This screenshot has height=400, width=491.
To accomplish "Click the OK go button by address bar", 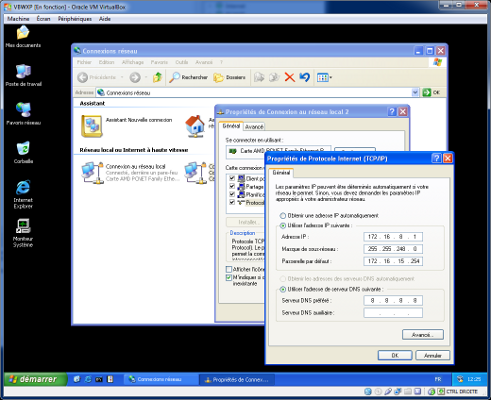I will pyautogui.click(x=432, y=92).
